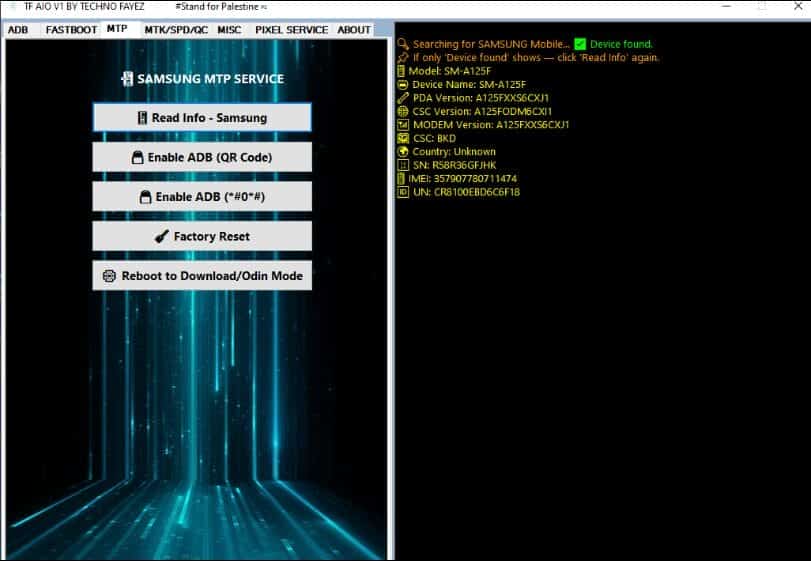Select the 'Model: SM-A125F' log line

[x=449, y=71]
